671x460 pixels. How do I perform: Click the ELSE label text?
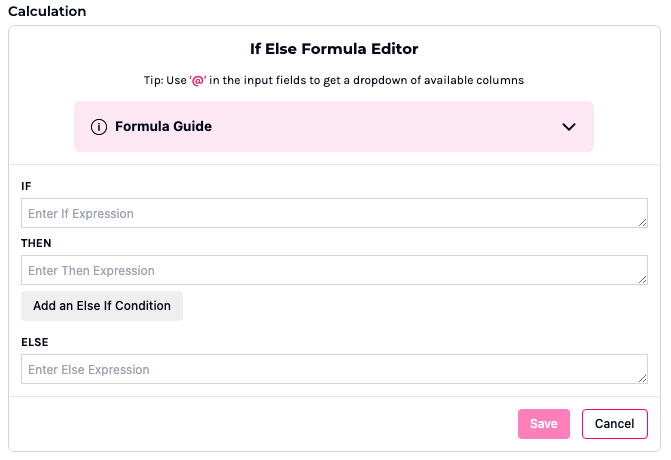pyautogui.click(x=35, y=342)
